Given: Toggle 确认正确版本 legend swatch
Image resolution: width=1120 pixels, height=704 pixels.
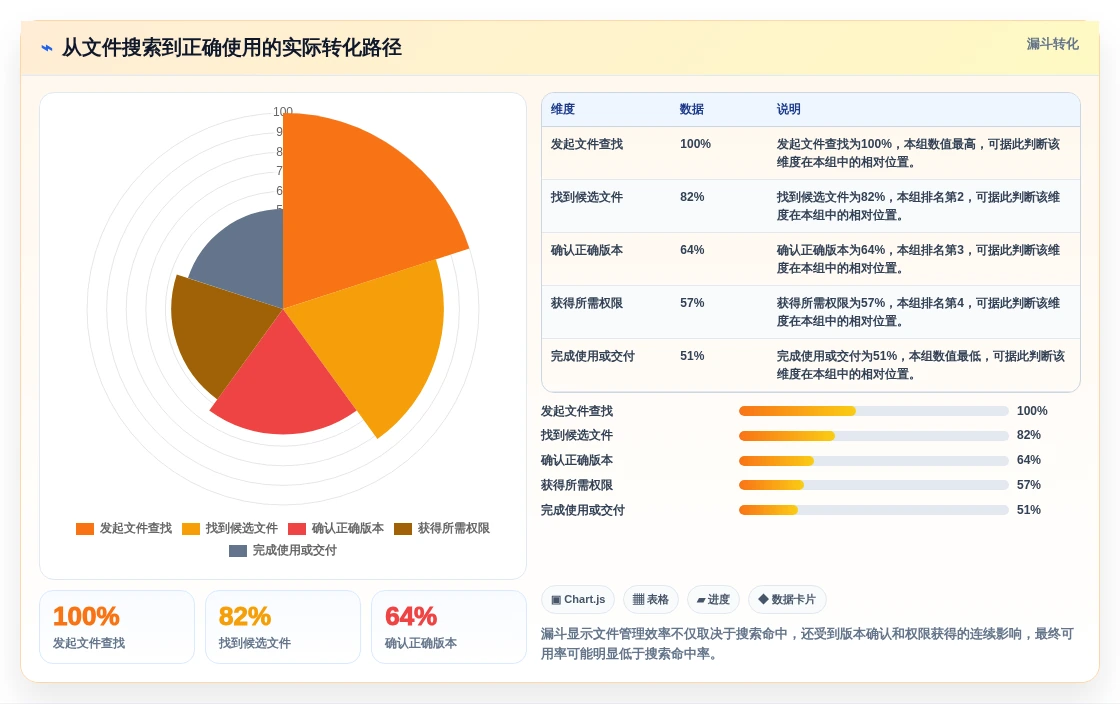Looking at the screenshot, I should coord(297,529).
